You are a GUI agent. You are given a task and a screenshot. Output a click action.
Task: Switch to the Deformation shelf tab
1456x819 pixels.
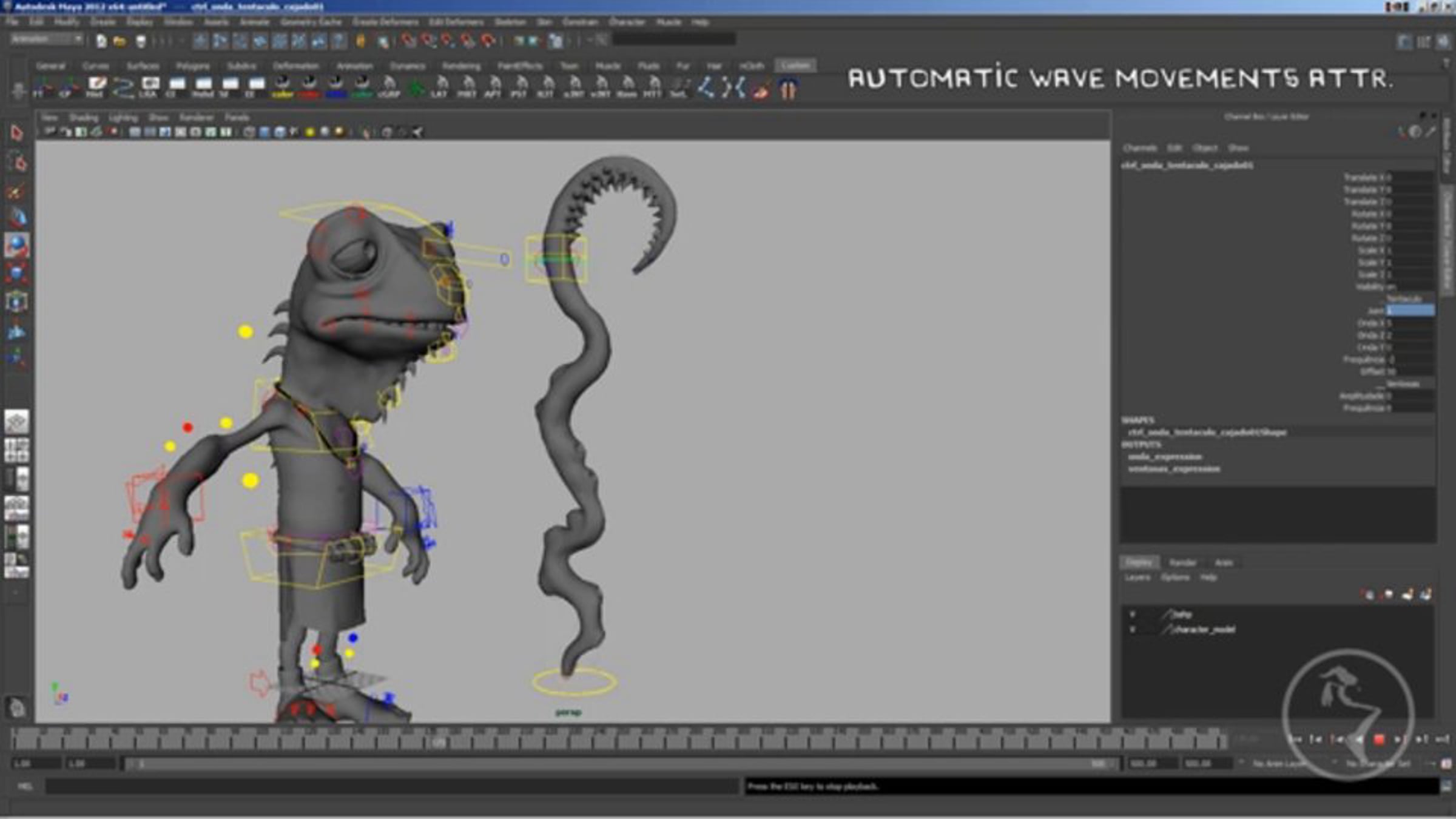click(x=295, y=66)
